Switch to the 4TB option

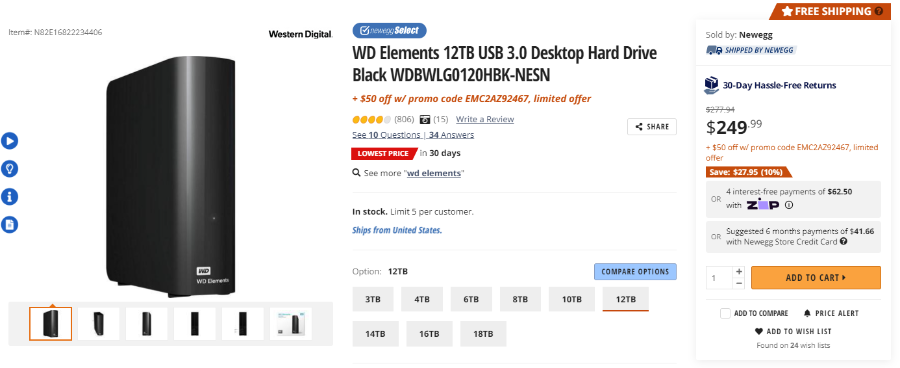(422, 299)
